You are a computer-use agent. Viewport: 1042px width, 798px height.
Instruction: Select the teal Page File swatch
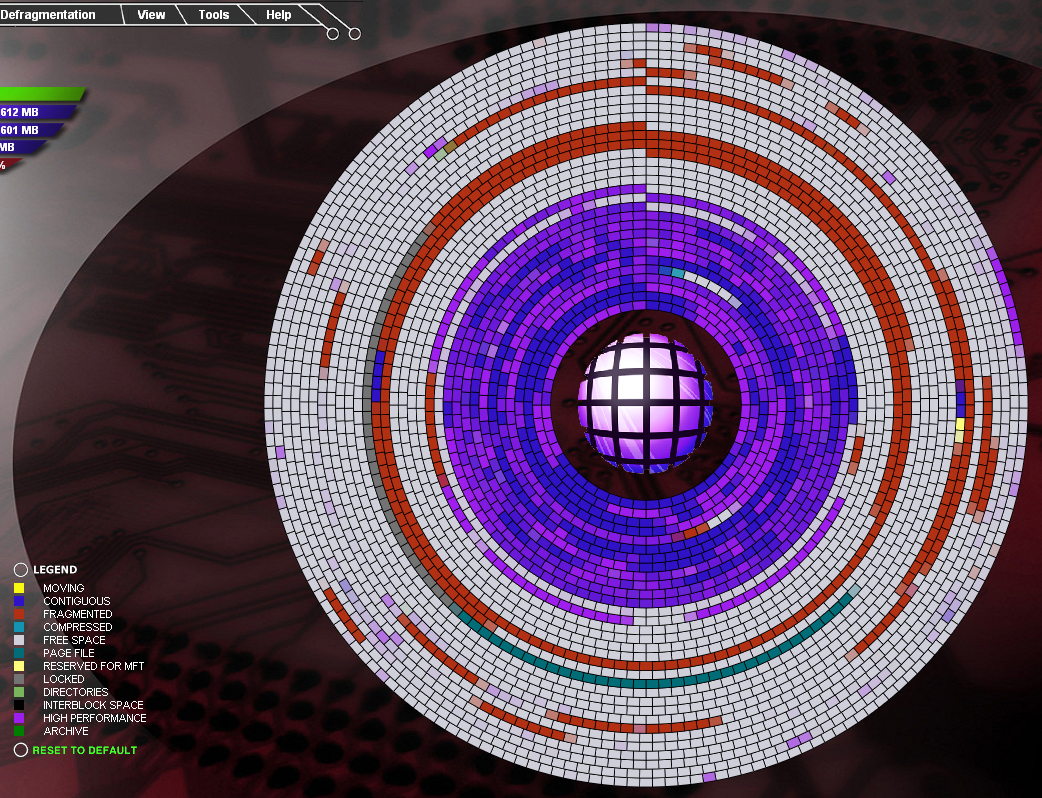pos(19,653)
